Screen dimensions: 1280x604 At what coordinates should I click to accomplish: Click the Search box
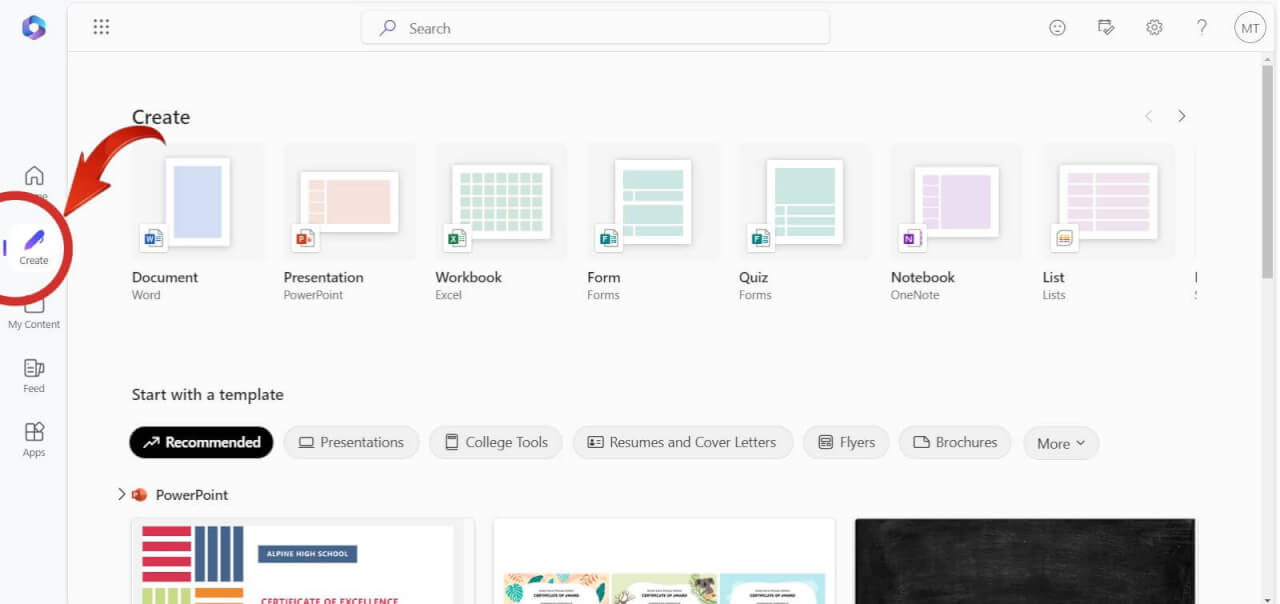coord(595,28)
